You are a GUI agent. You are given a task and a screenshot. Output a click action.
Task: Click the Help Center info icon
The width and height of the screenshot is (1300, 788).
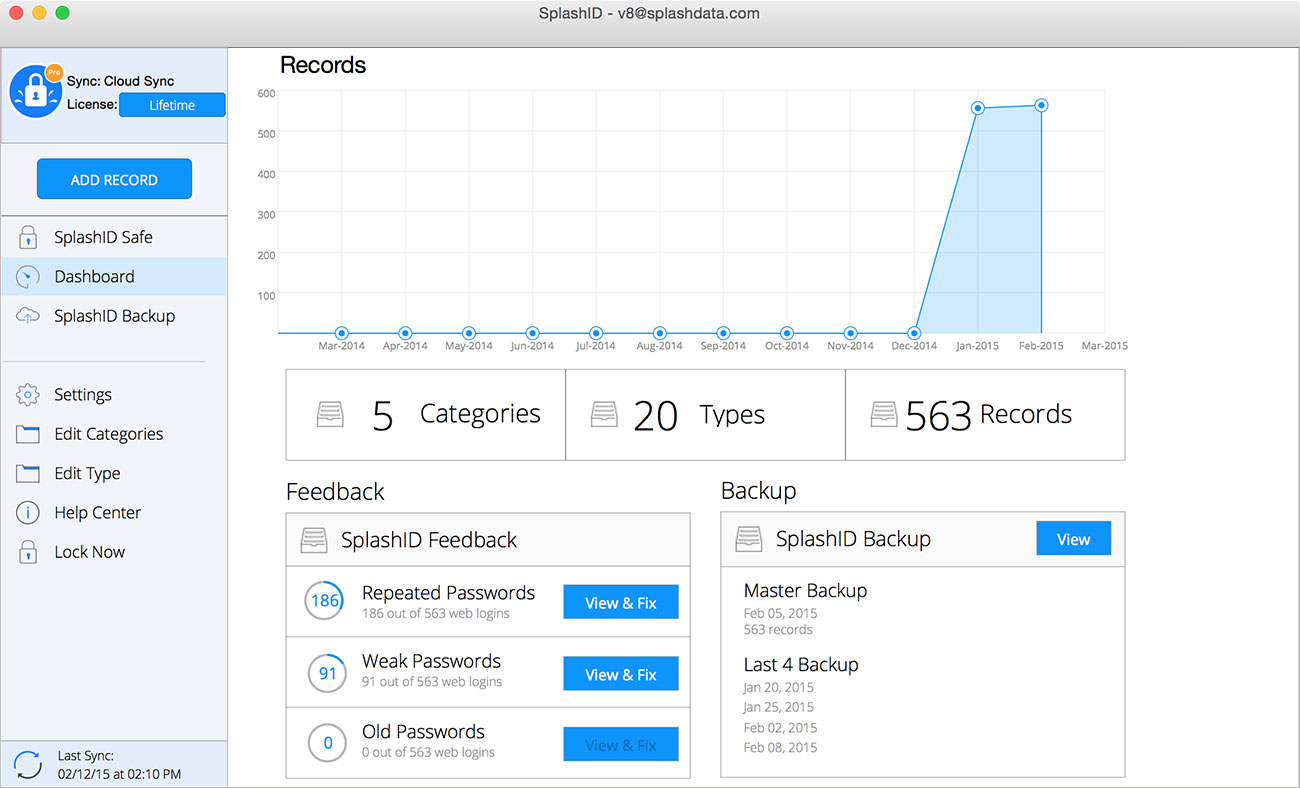pyautogui.click(x=28, y=513)
